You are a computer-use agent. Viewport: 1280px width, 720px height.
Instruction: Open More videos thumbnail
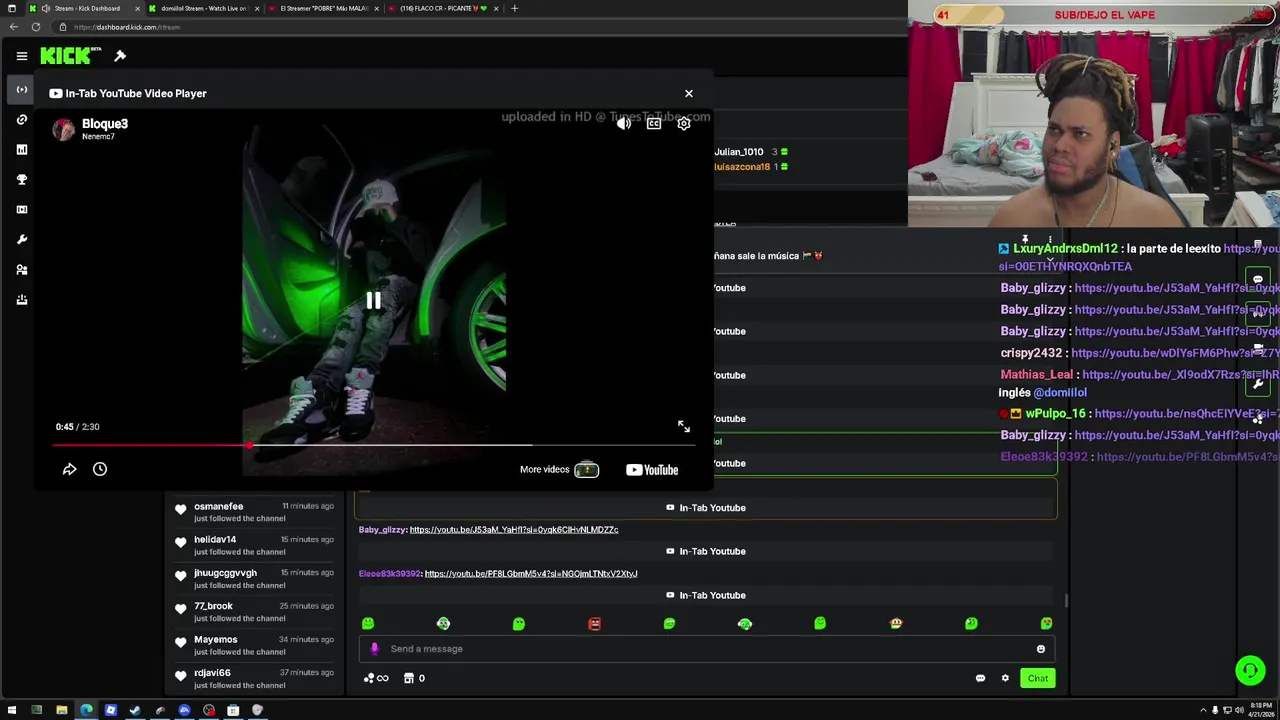point(586,470)
